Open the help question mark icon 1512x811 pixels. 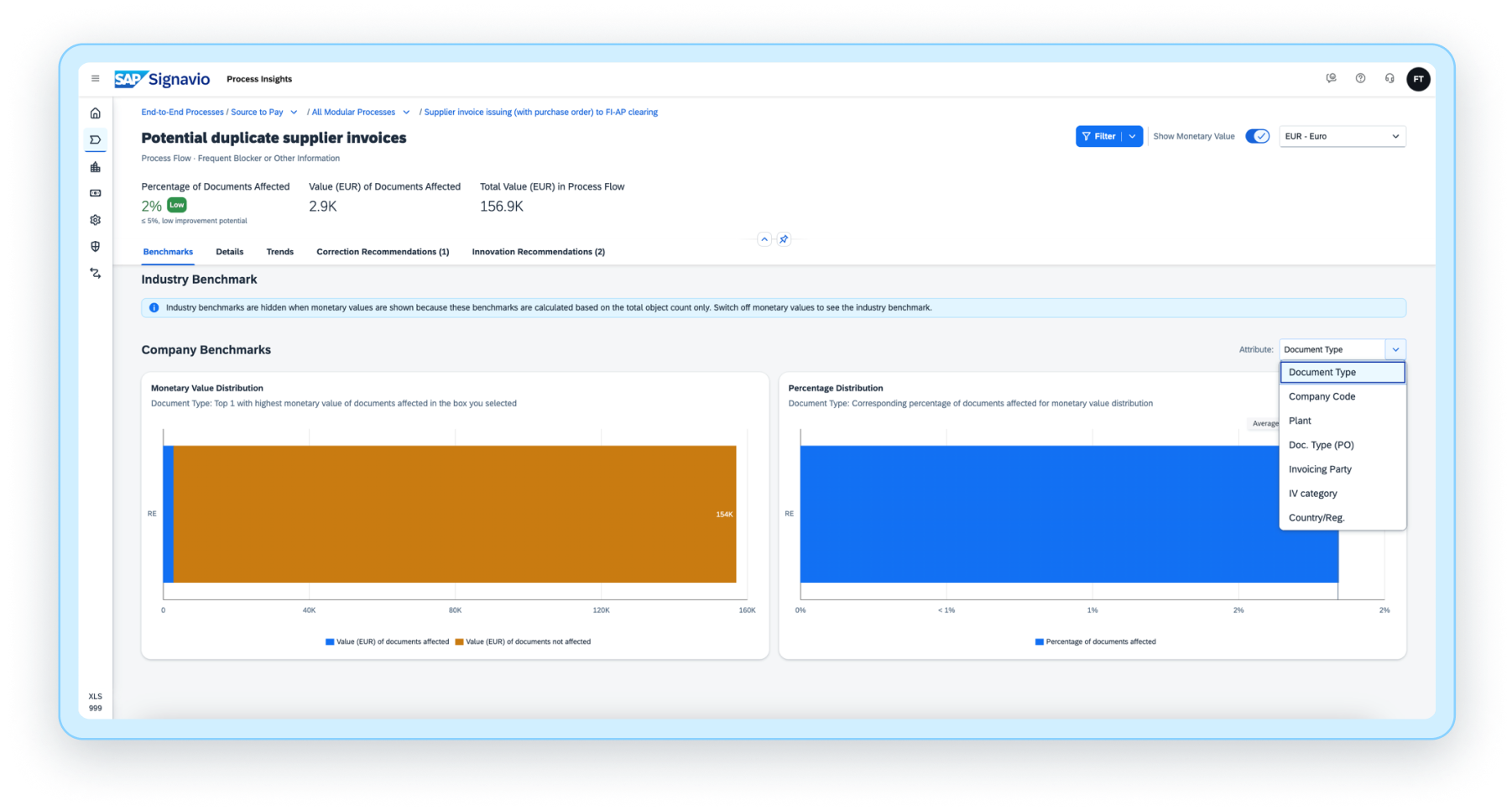1360,78
